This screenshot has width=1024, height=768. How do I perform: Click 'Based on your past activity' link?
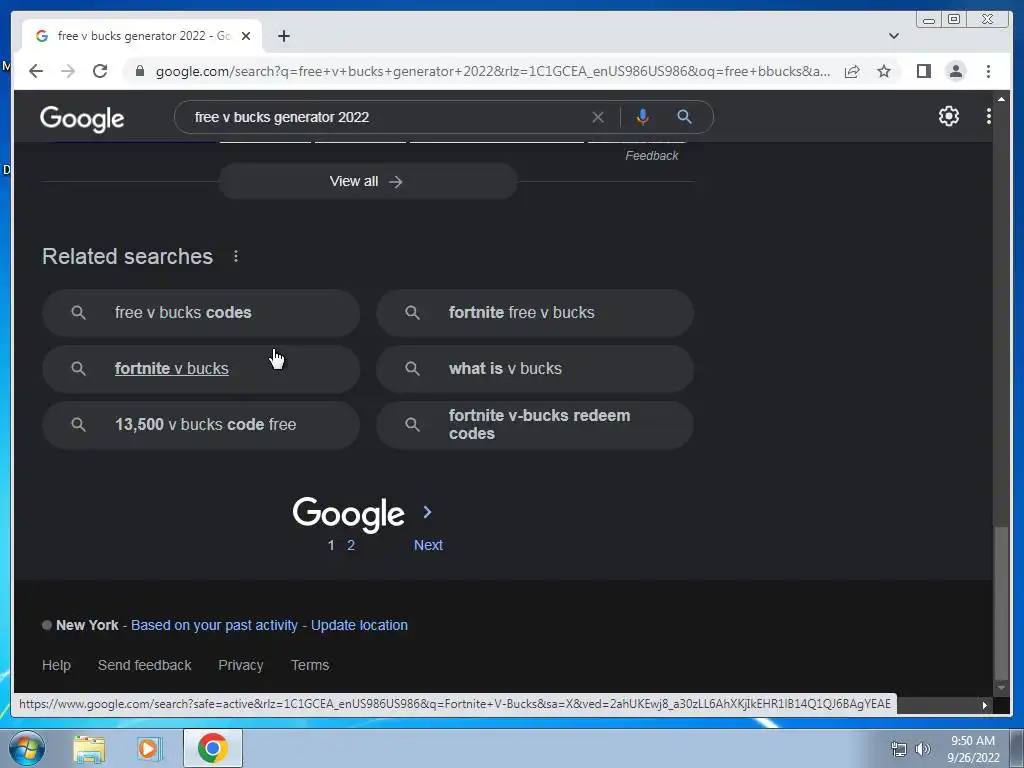click(x=214, y=625)
